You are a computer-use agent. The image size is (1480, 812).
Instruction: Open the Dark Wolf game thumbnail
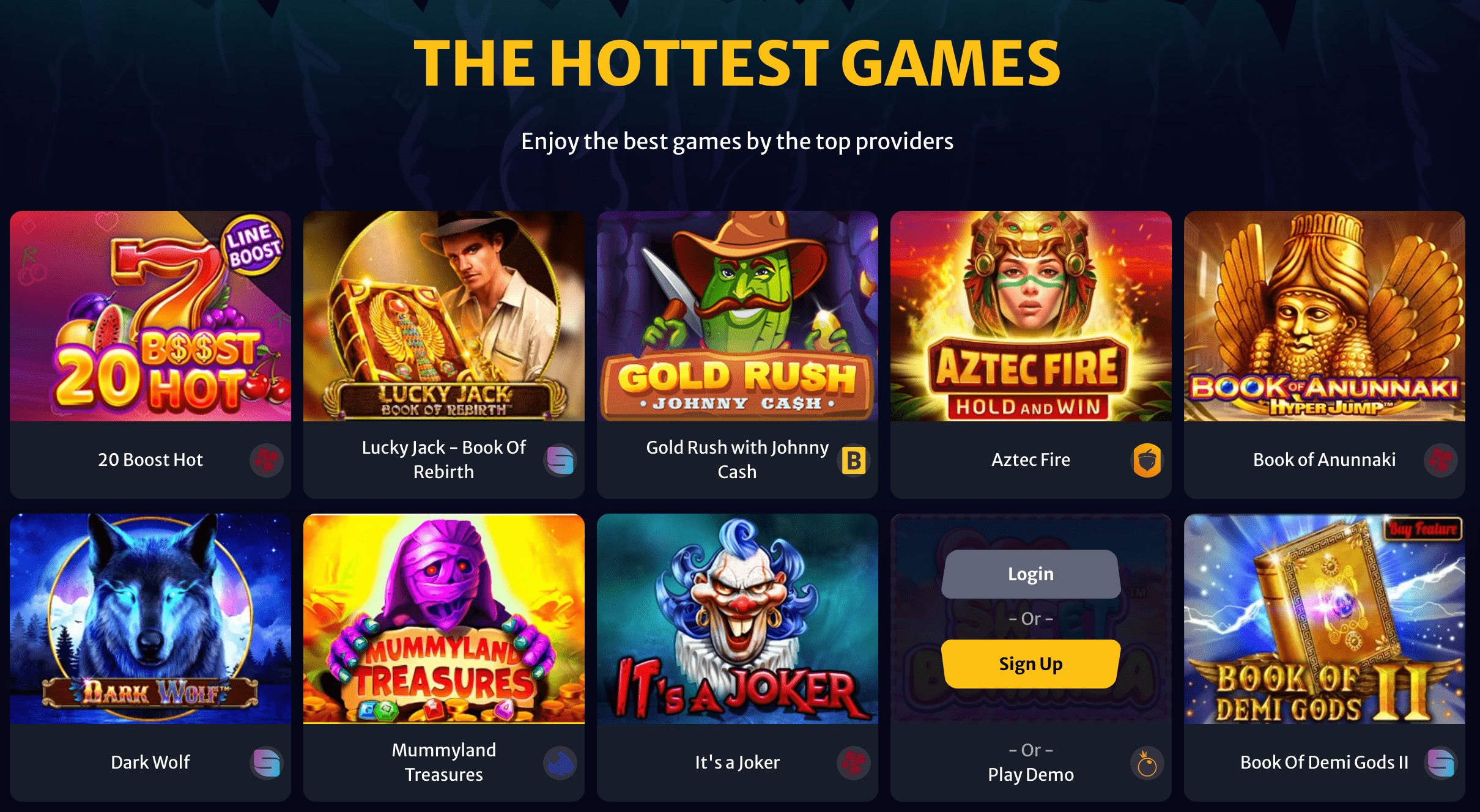click(x=150, y=619)
